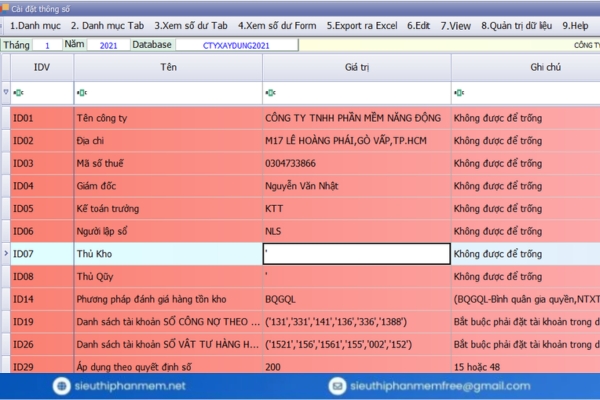
Task: Select the Mã số thuế cell
Action: tap(168, 163)
